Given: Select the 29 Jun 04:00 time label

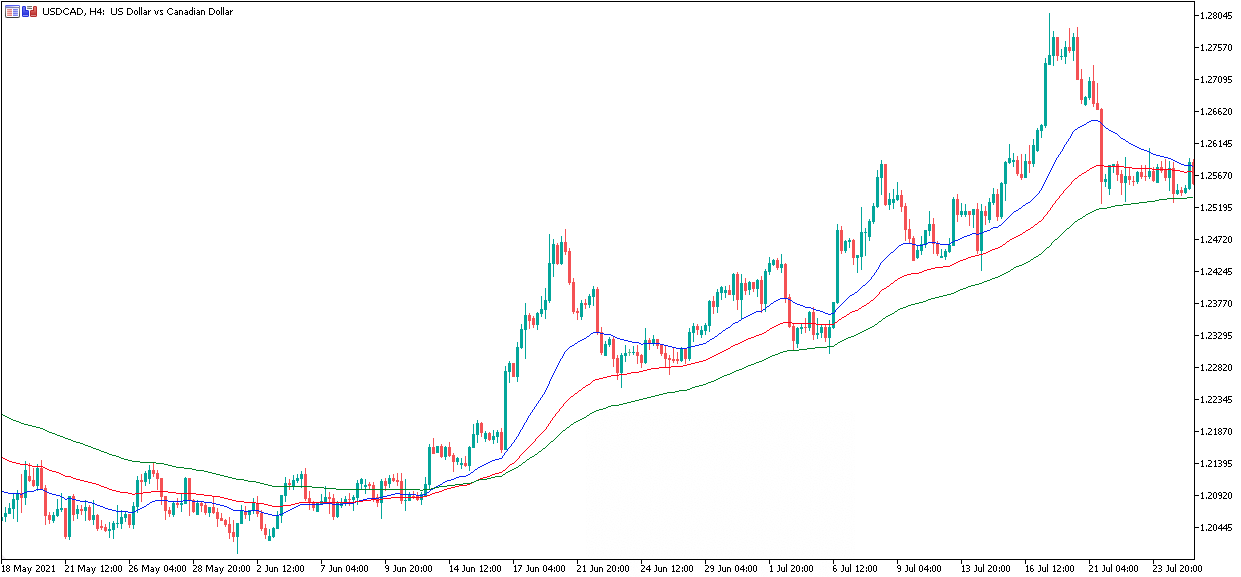Looking at the screenshot, I should point(732,568).
